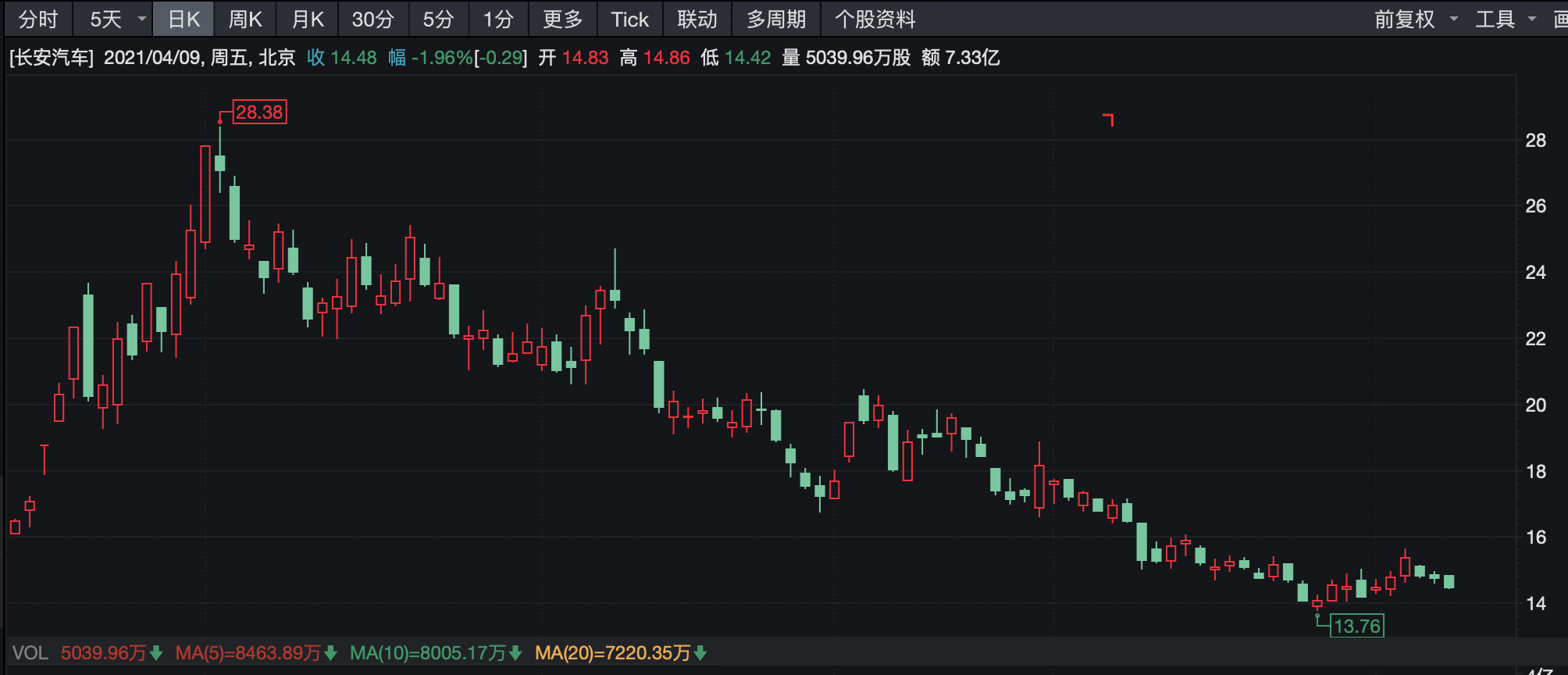This screenshot has width=1568, height=675.
Task: Click the 22 price axis label
Action: pyautogui.click(x=1535, y=339)
